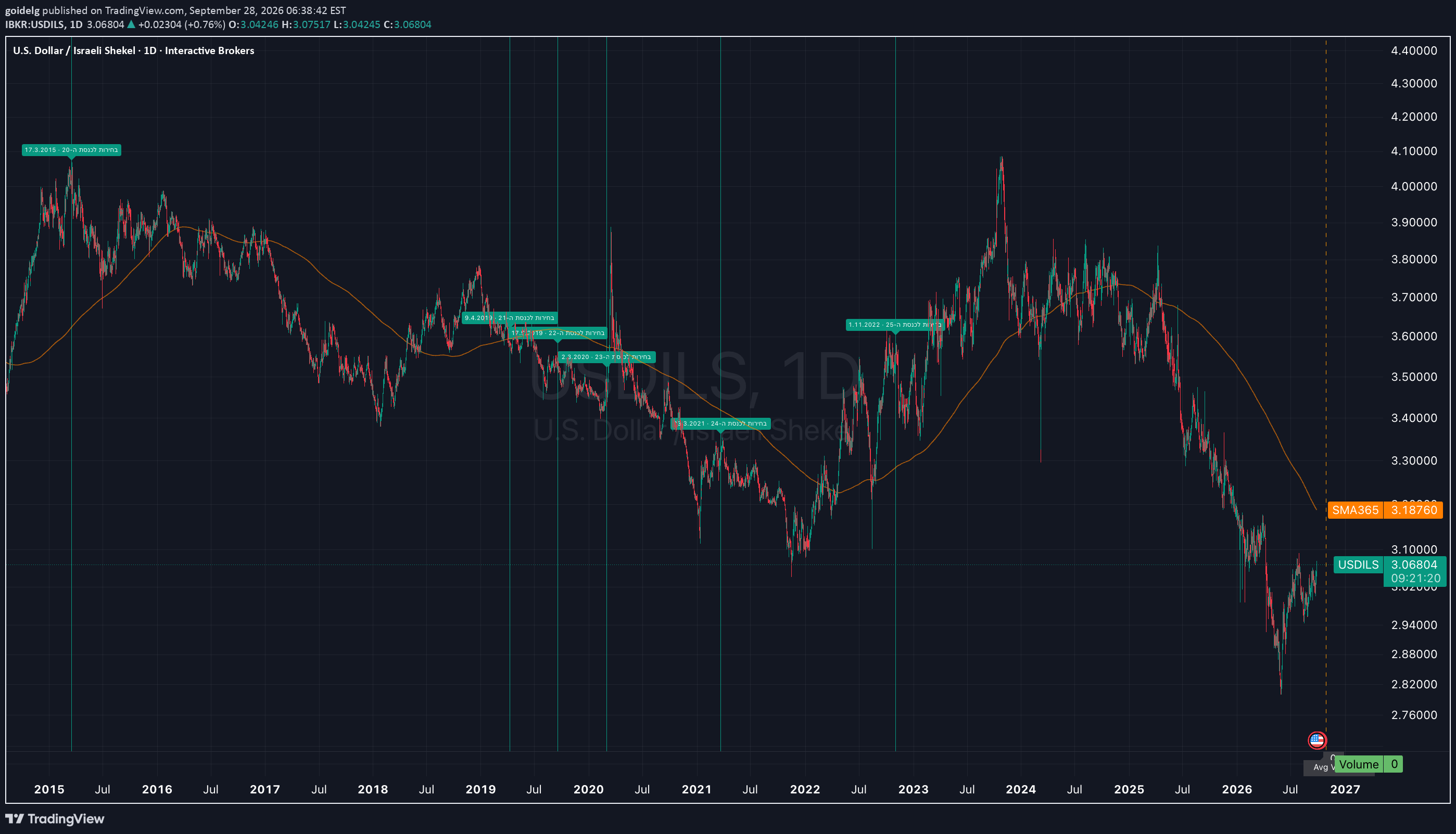Select the 2.3.2020 election label
Screen dimensions: 1456x834
606,357
